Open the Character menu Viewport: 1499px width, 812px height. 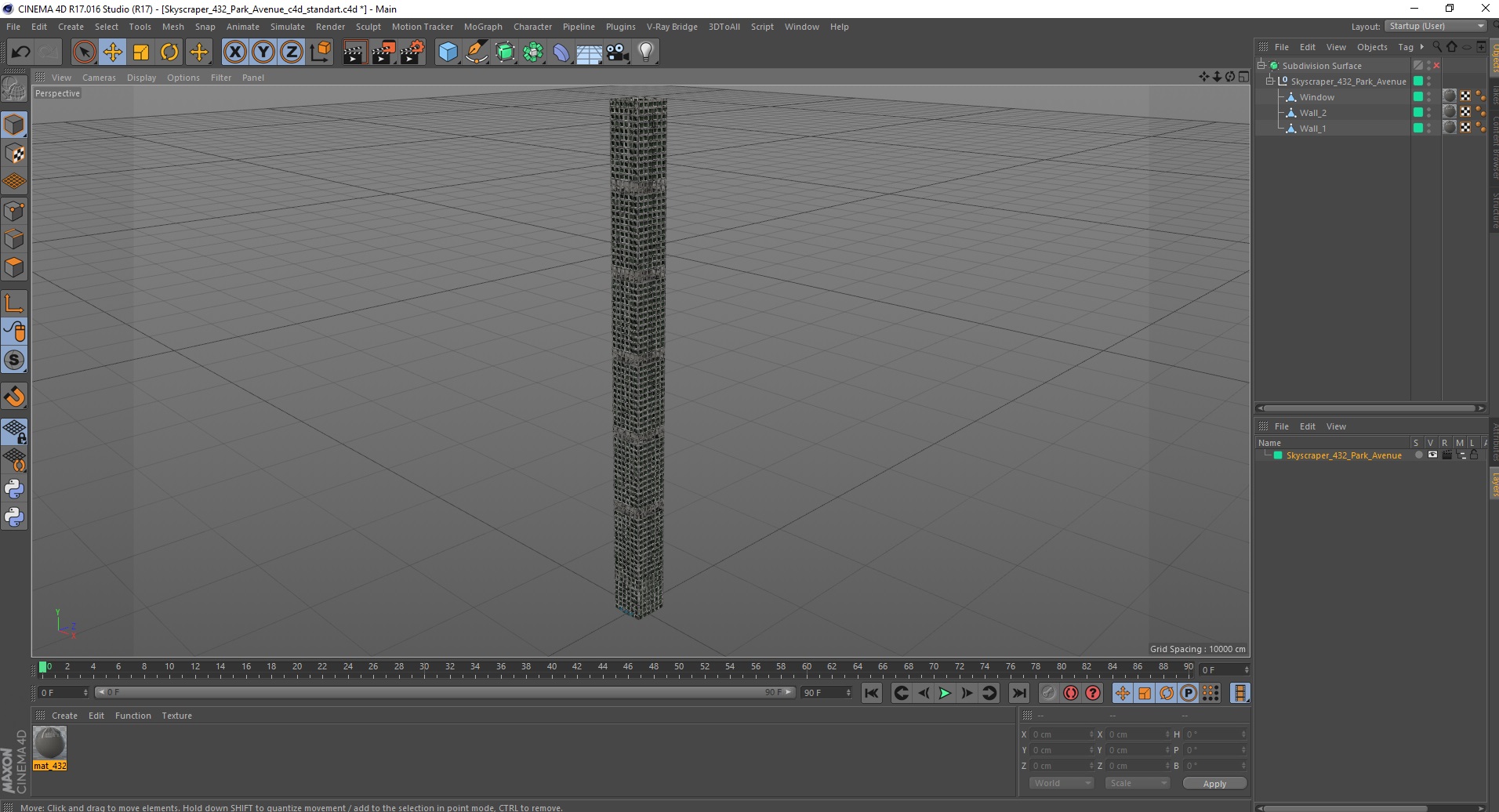pos(532,27)
